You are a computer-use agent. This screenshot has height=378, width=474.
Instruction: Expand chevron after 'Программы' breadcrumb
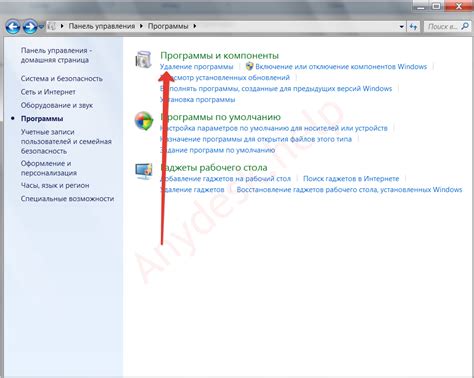(x=195, y=26)
